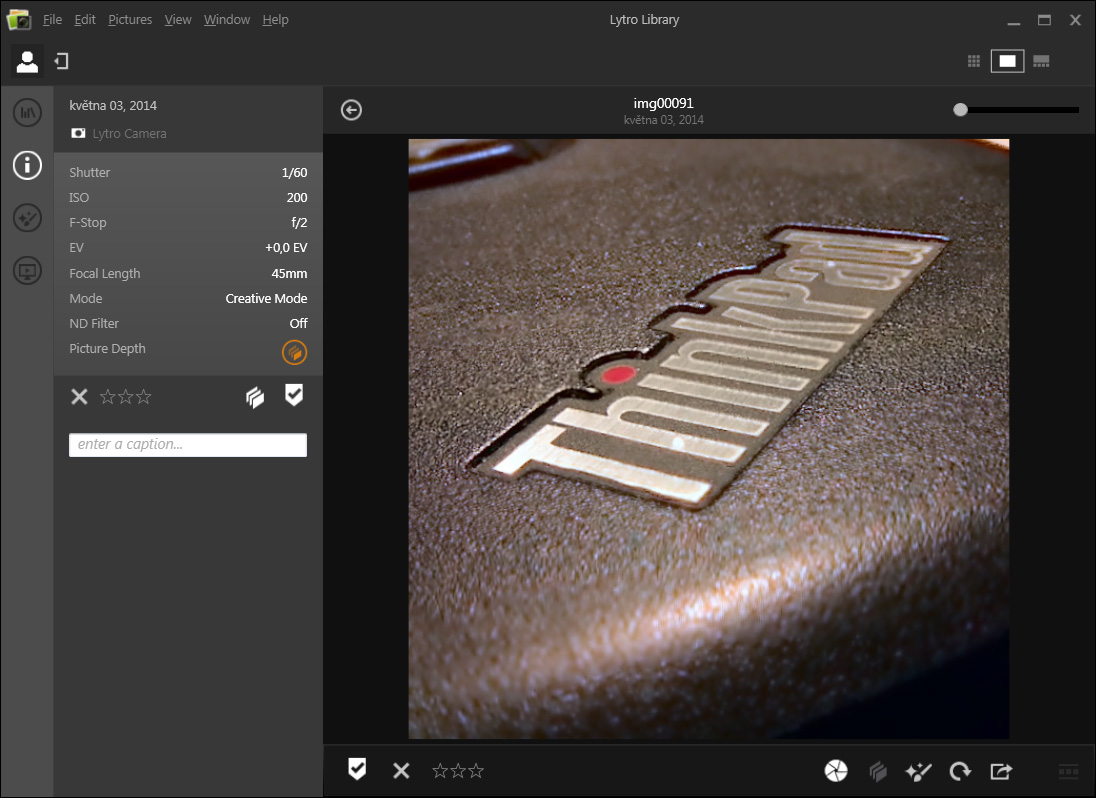
Task: Open the Window menu
Action: pyautogui.click(x=226, y=20)
